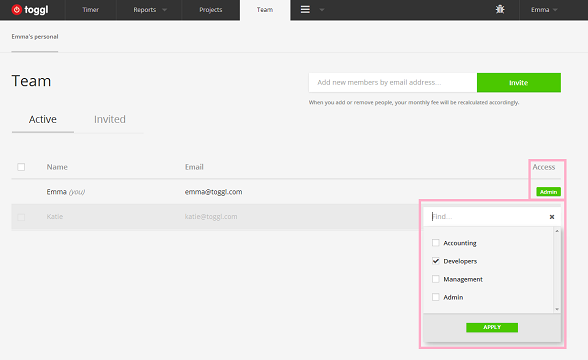The height and width of the screenshot is (360, 588).
Task: Click the Toggl logo
Action: pyautogui.click(x=30, y=10)
